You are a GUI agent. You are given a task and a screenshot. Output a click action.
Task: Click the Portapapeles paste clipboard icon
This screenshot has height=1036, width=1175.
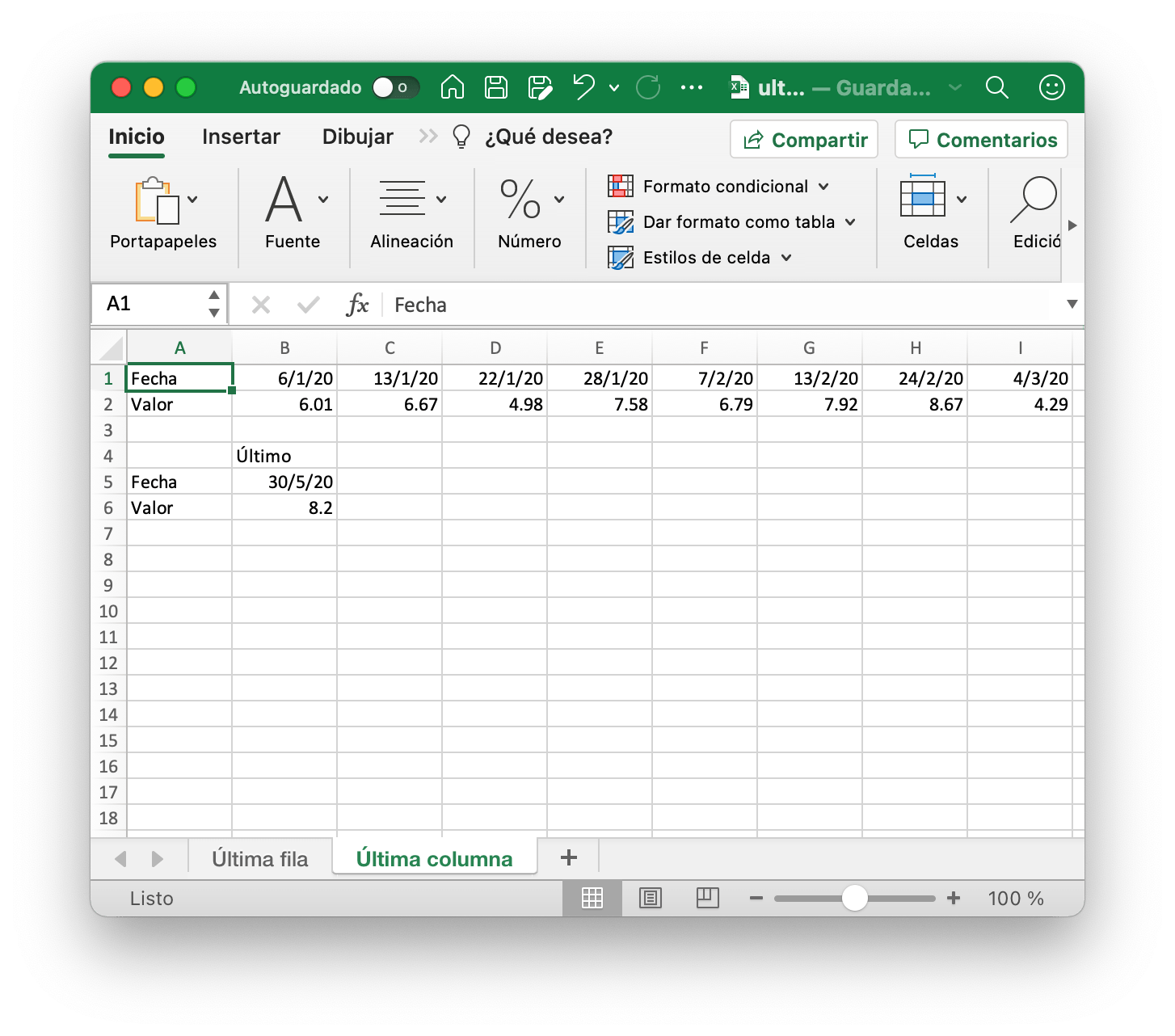[x=157, y=200]
